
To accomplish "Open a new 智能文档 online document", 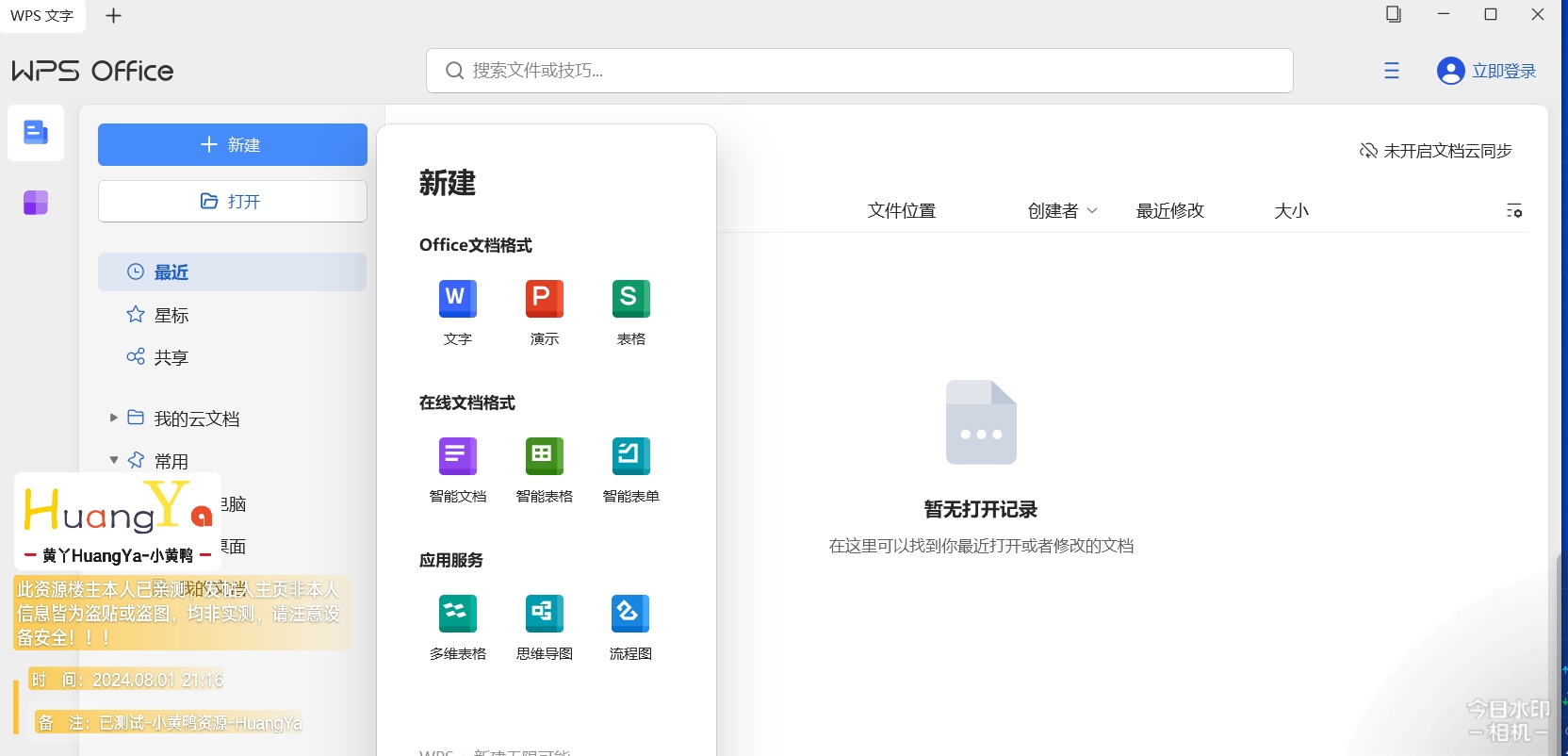I will [x=457, y=457].
